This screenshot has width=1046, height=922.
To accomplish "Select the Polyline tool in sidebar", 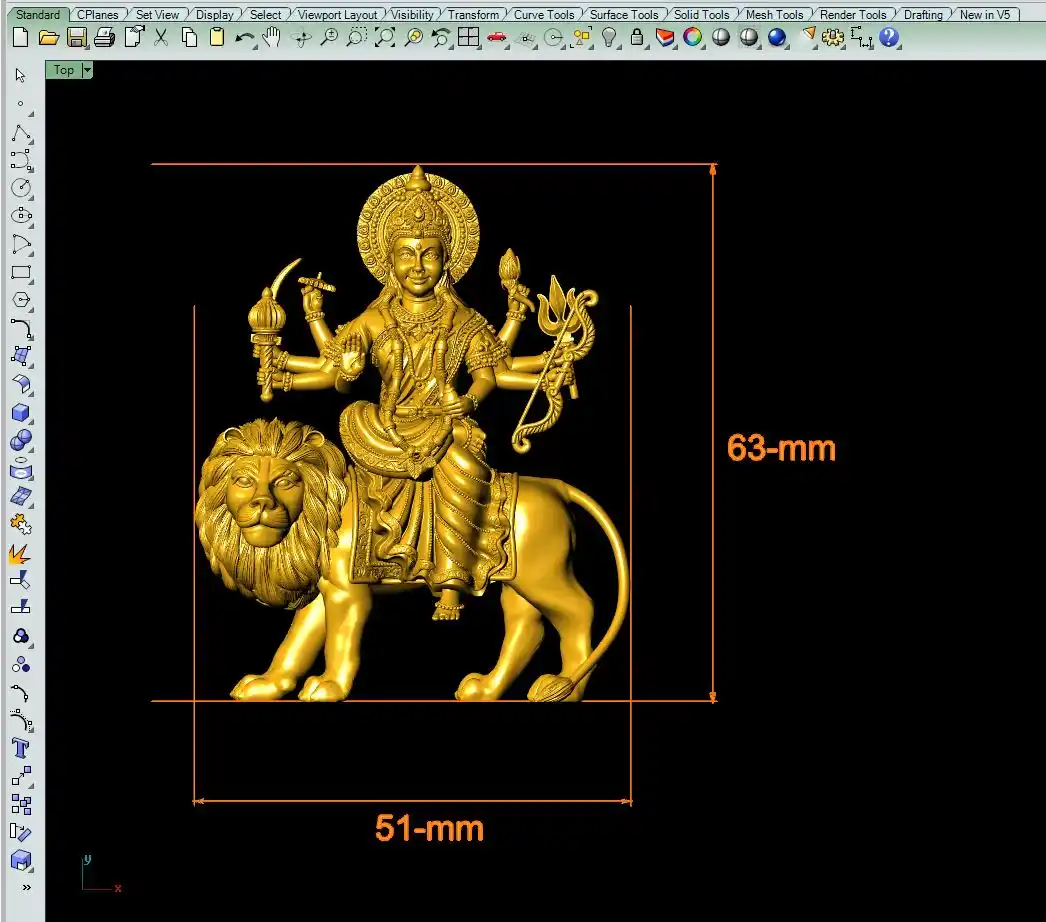I will pos(21,133).
